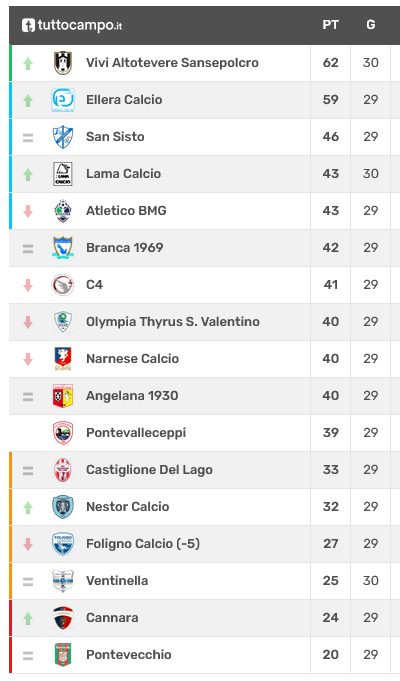Screen dimensions: 400x681
Task: Open Olympia Thyrus S. Valentino team page
Action: pyautogui.click(x=173, y=322)
